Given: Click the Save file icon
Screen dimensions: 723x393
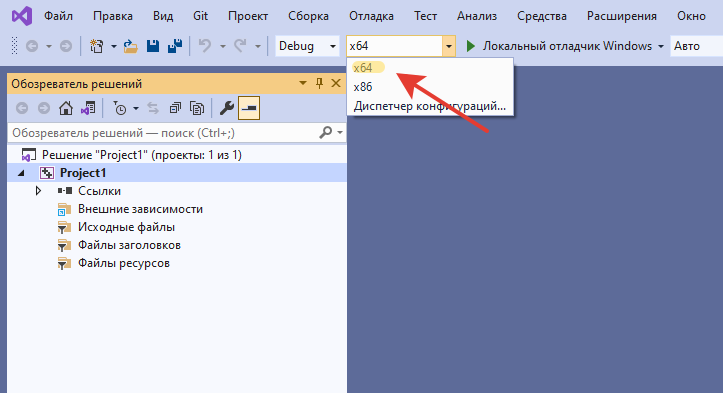Looking at the screenshot, I should click(x=153, y=46).
